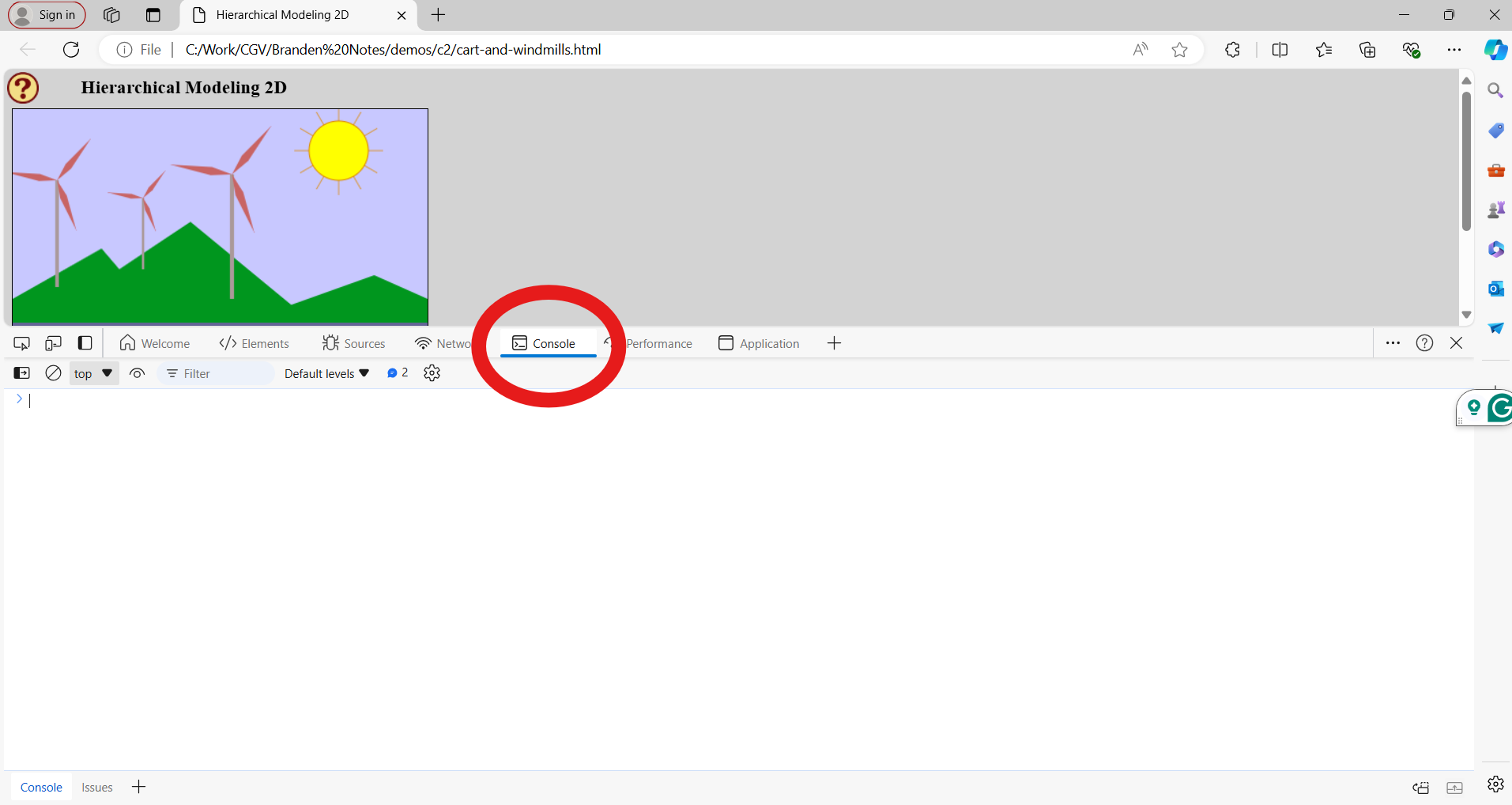Click the 2 issues counter badge
Image resolution: width=1512 pixels, height=805 pixels.
[398, 373]
